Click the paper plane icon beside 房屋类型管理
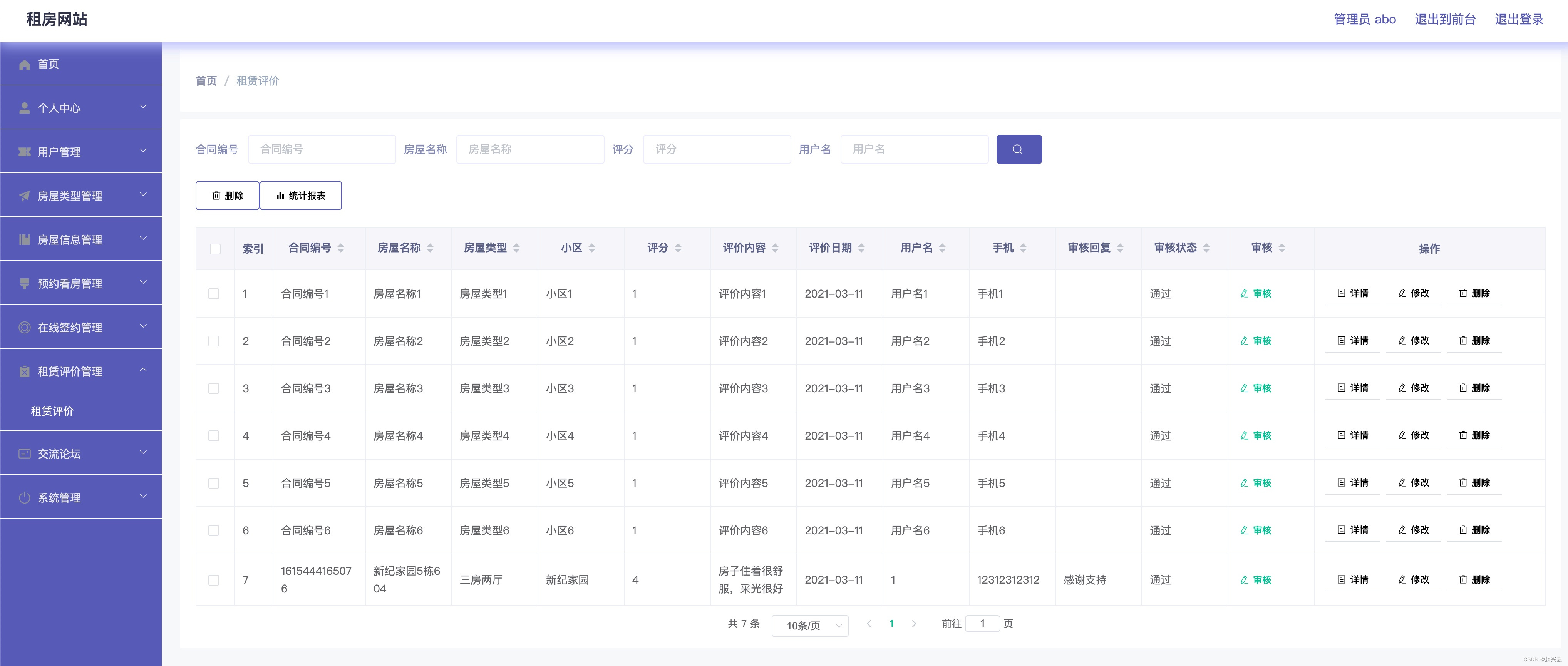This screenshot has width=1568, height=666. click(x=24, y=196)
